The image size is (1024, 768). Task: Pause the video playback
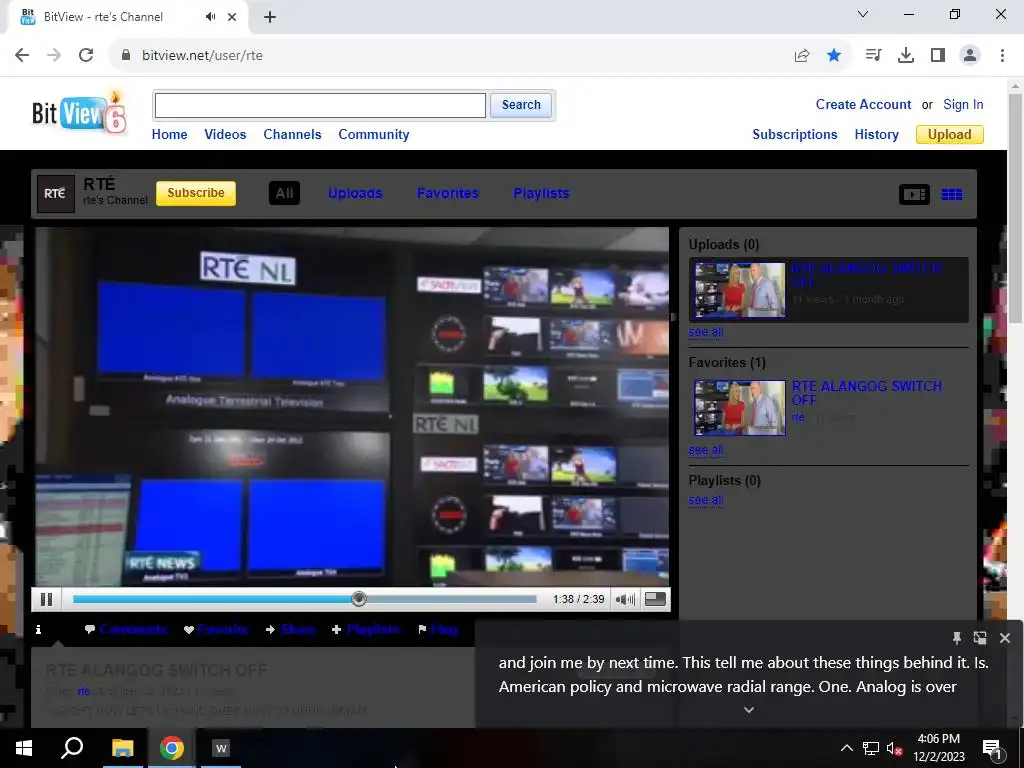(x=46, y=599)
